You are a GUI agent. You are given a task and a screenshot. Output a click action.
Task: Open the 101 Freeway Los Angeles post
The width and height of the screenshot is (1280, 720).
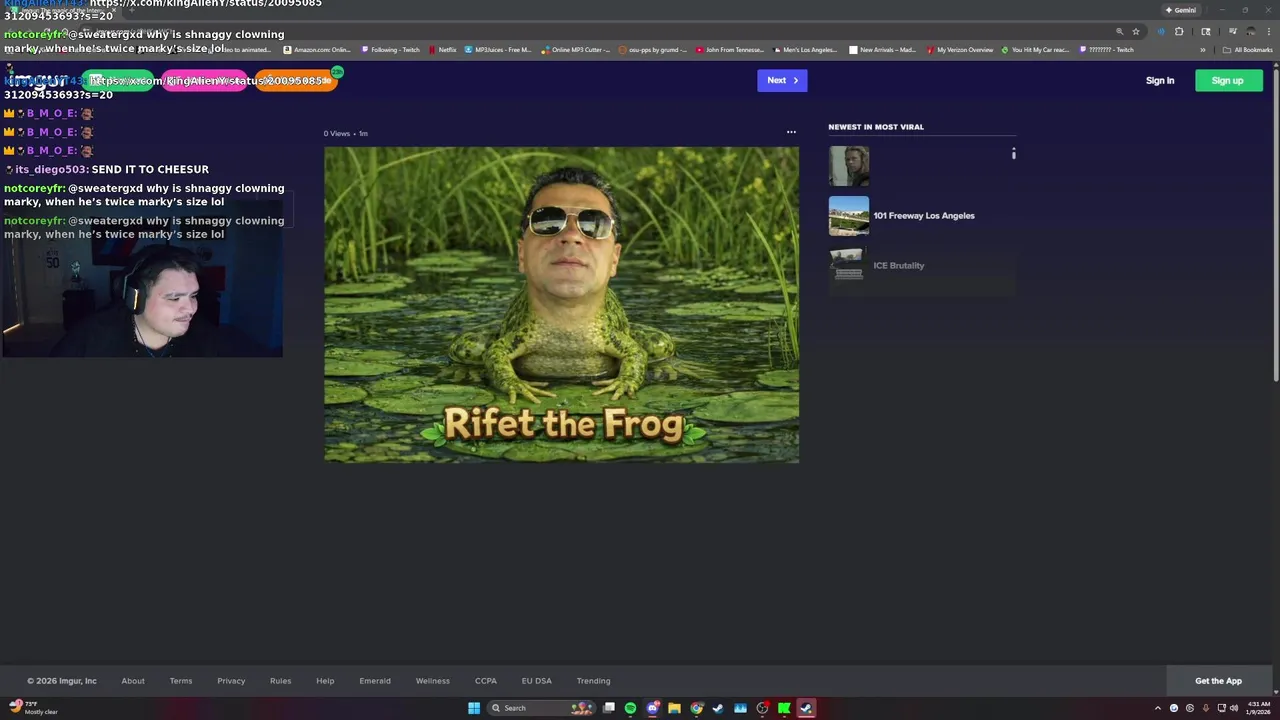click(923, 215)
